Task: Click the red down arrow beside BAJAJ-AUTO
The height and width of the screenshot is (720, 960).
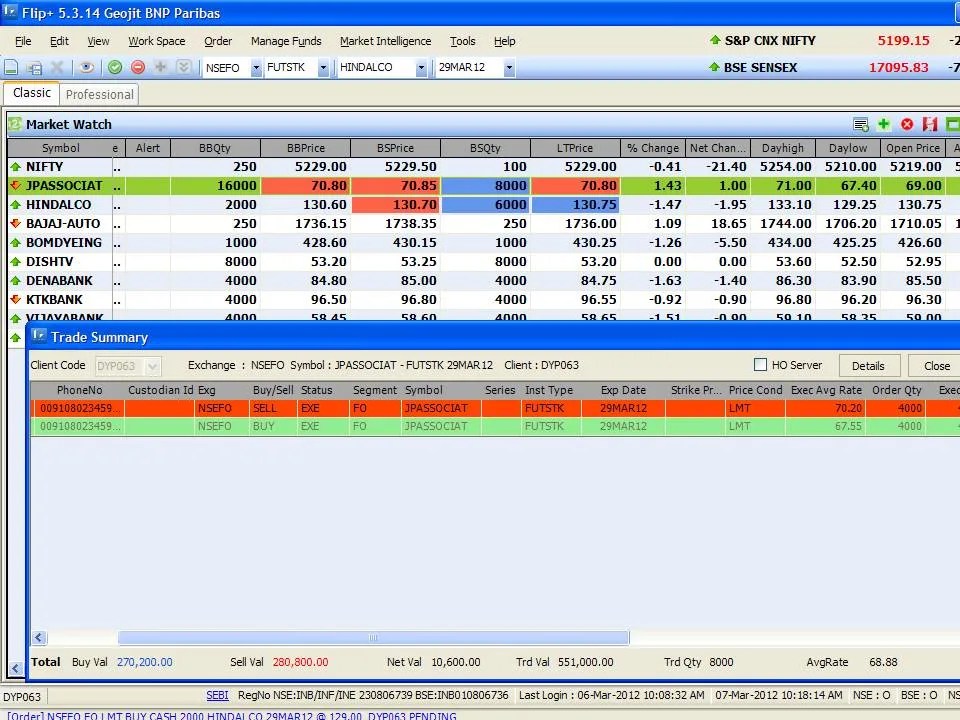Action: pos(16,223)
